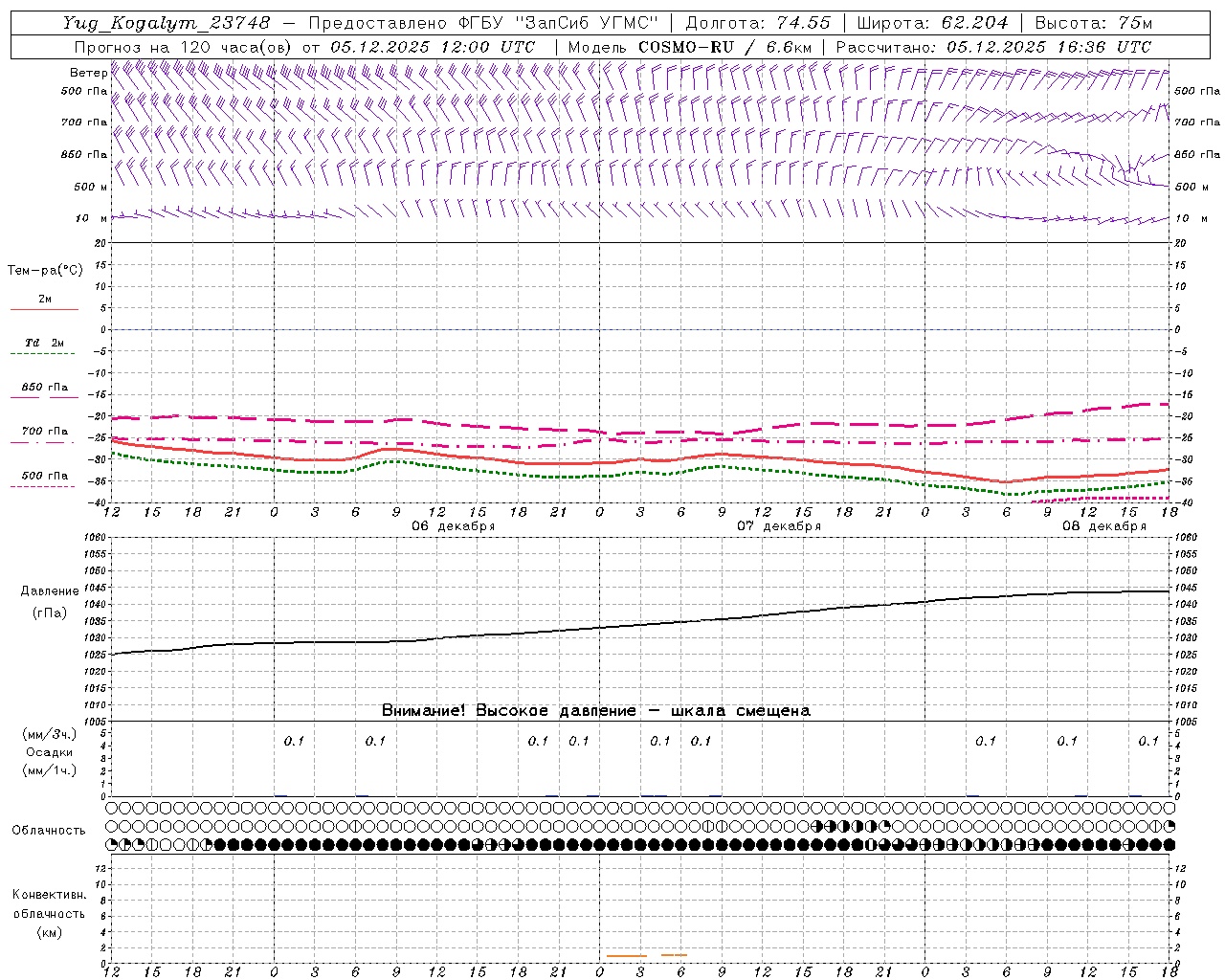
Task: Click the 850 гПа temperature legend entry
Action: coord(44,391)
